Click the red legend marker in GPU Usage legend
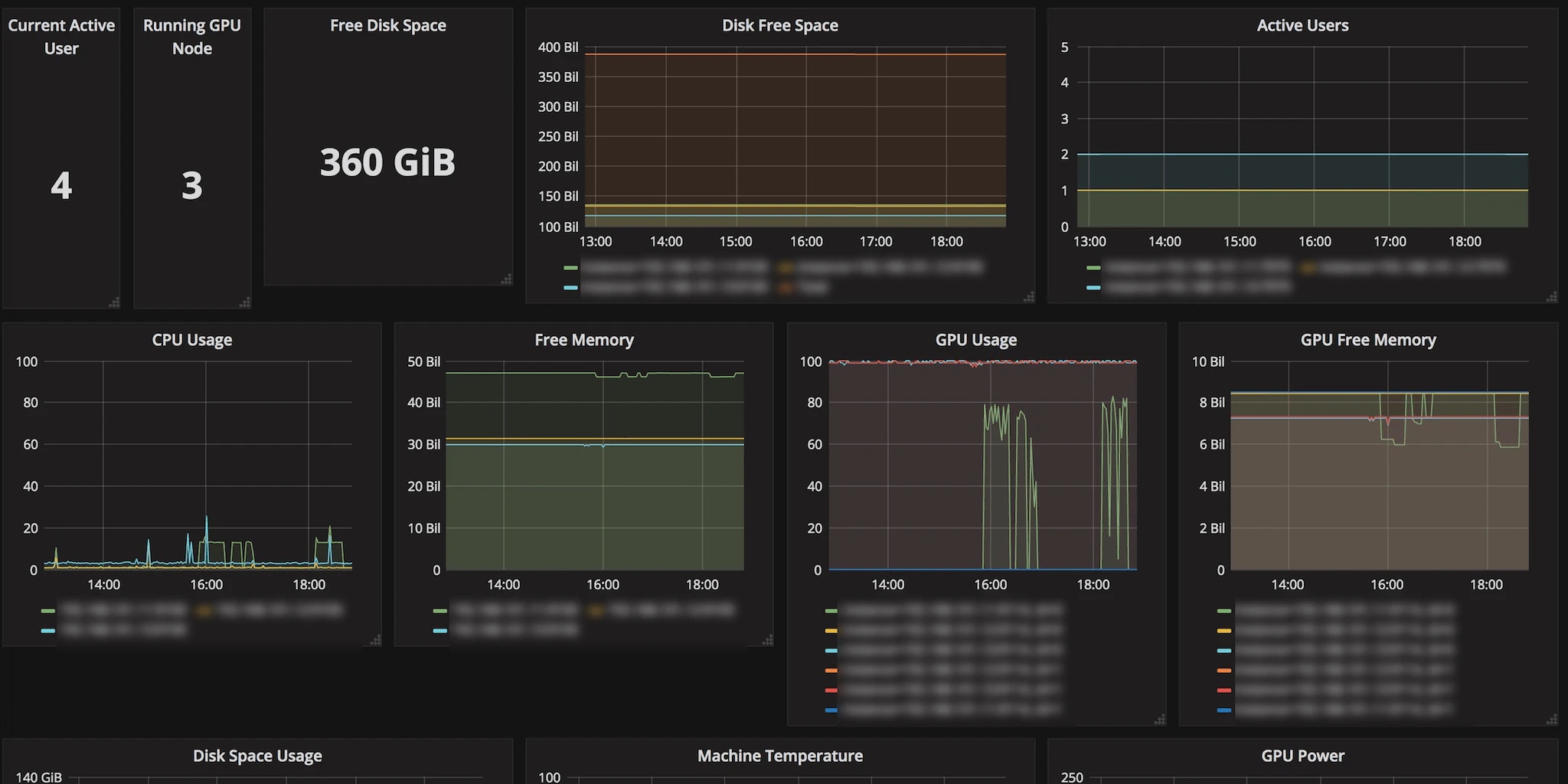 [x=831, y=690]
